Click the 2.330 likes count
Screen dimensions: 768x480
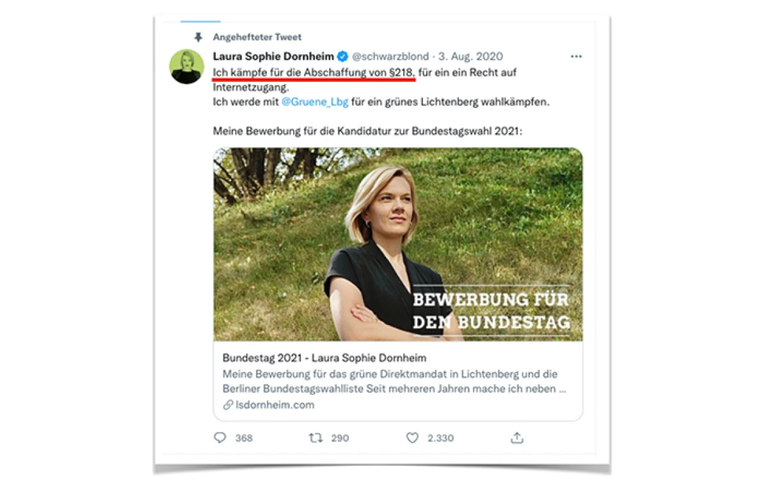click(x=440, y=438)
